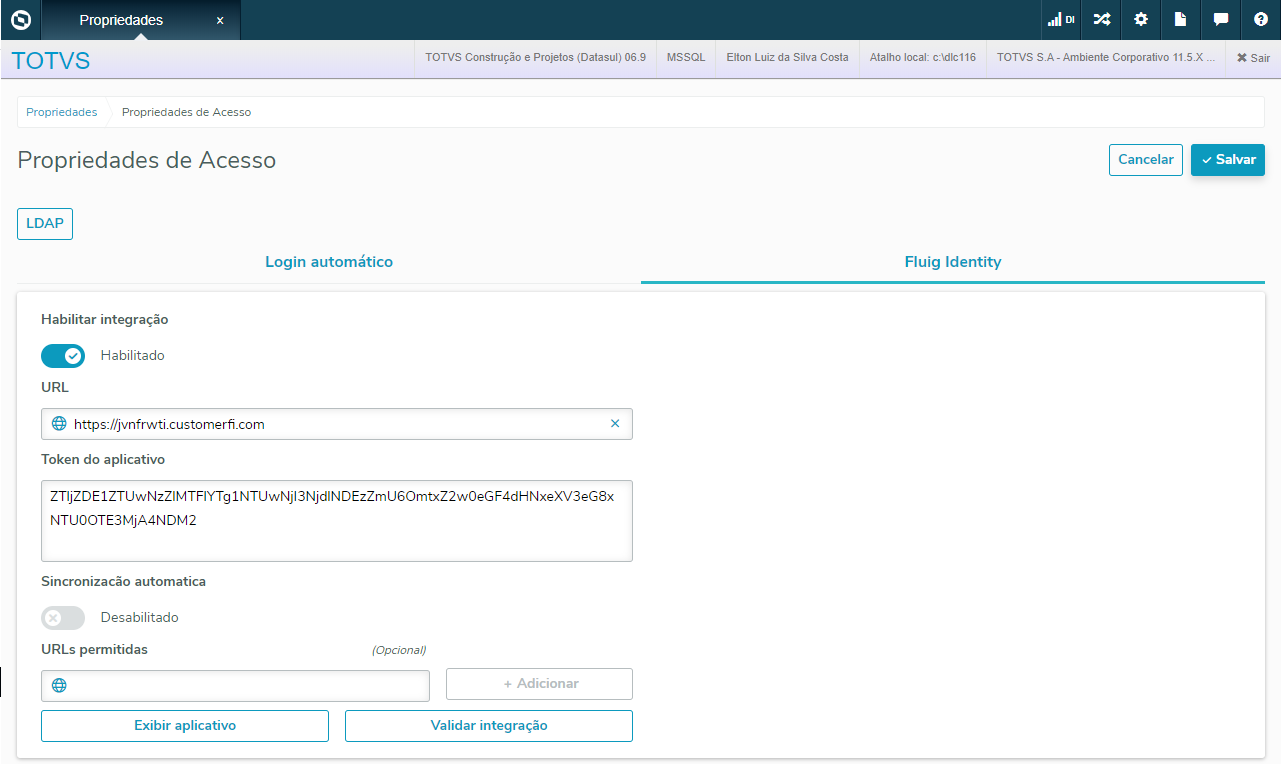Click Sair to log out
This screenshot has width=1281, height=764.
[1253, 58]
